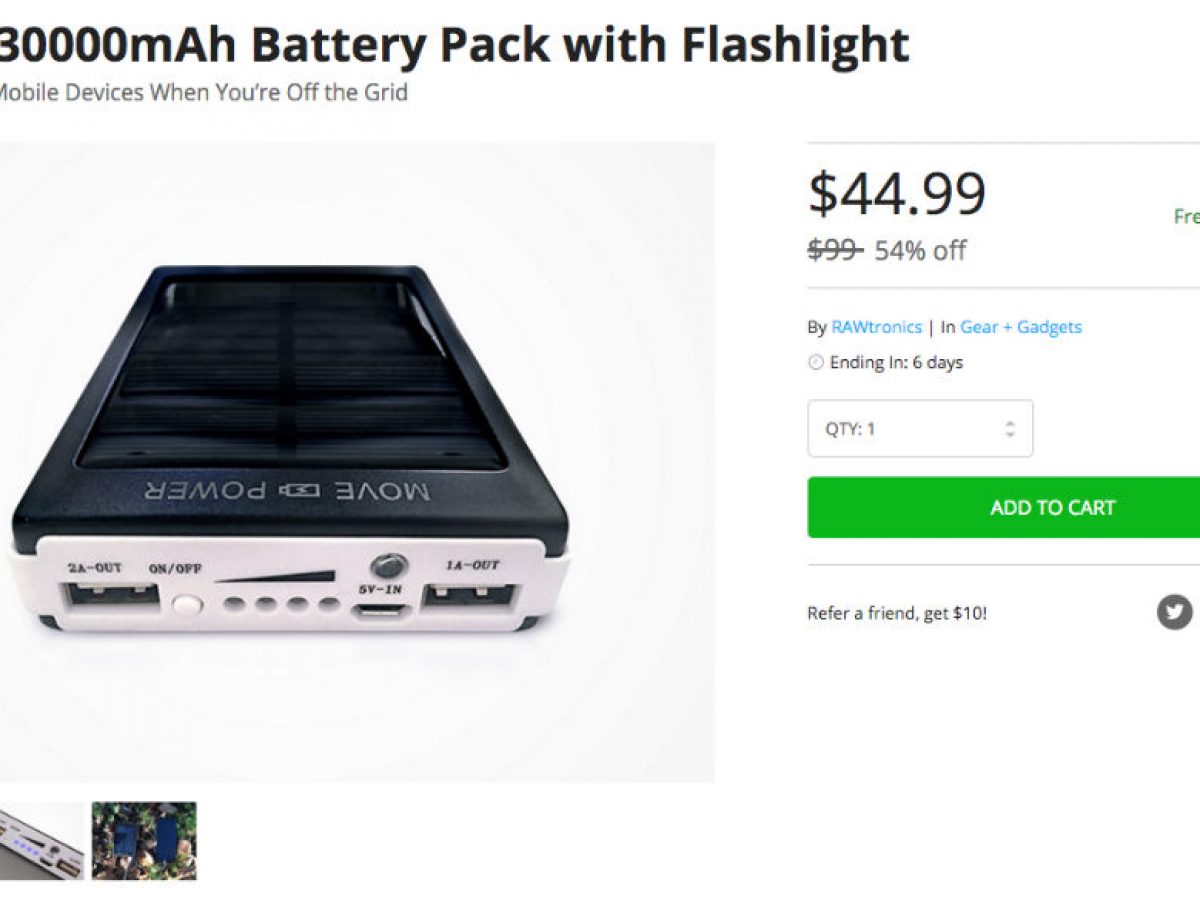Click the $44.99 sale price
The width and height of the screenshot is (1200, 900).
point(897,193)
